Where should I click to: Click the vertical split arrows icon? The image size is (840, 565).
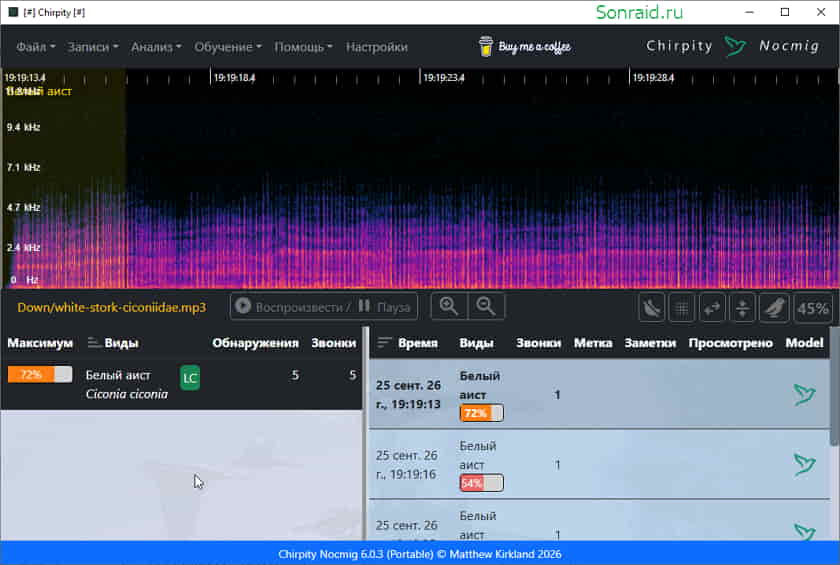pyautogui.click(x=742, y=308)
